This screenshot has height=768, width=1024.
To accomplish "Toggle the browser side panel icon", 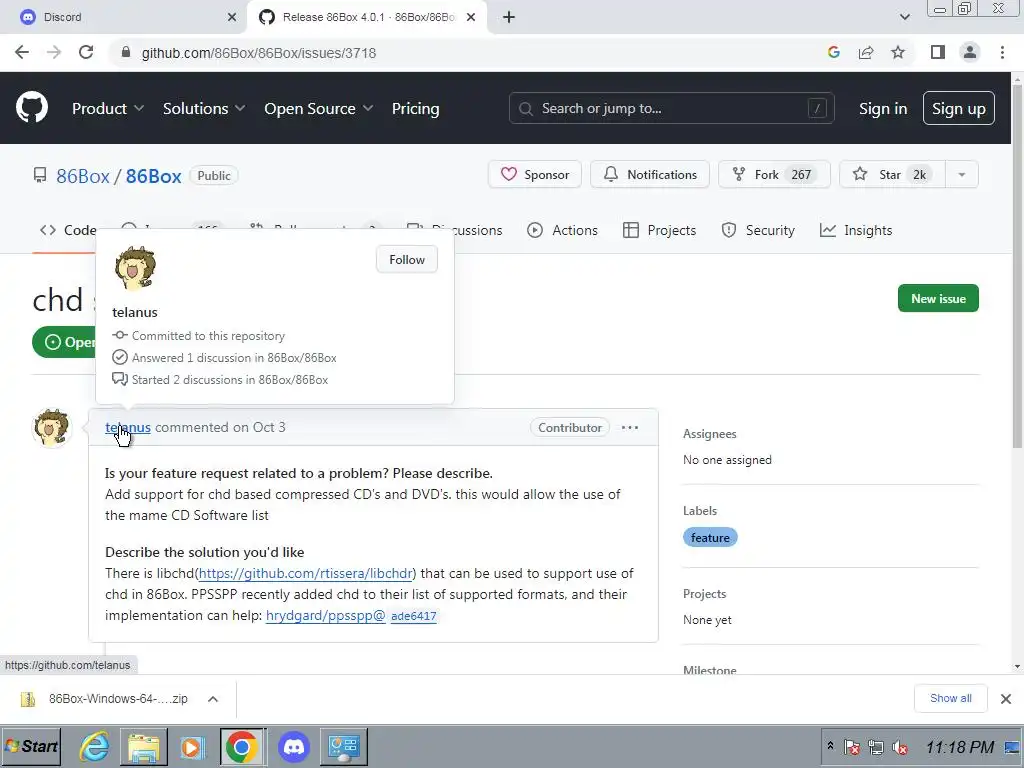I will coord(938,53).
